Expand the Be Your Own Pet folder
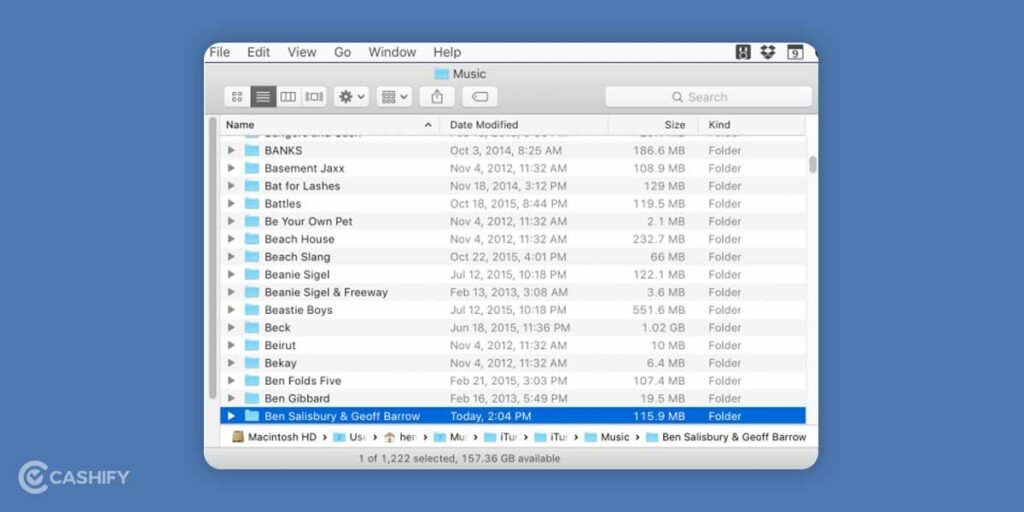1024x512 pixels. [x=231, y=221]
